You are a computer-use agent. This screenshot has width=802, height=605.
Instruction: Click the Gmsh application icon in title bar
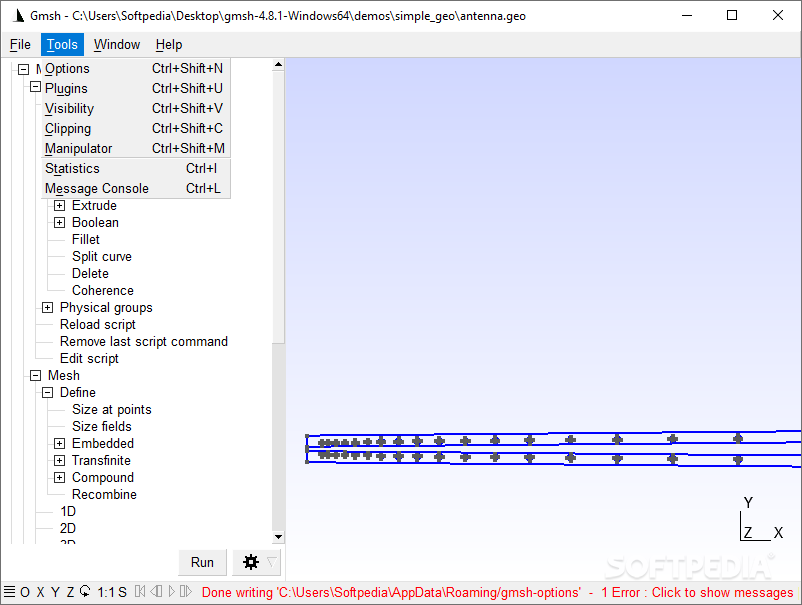coord(18,16)
